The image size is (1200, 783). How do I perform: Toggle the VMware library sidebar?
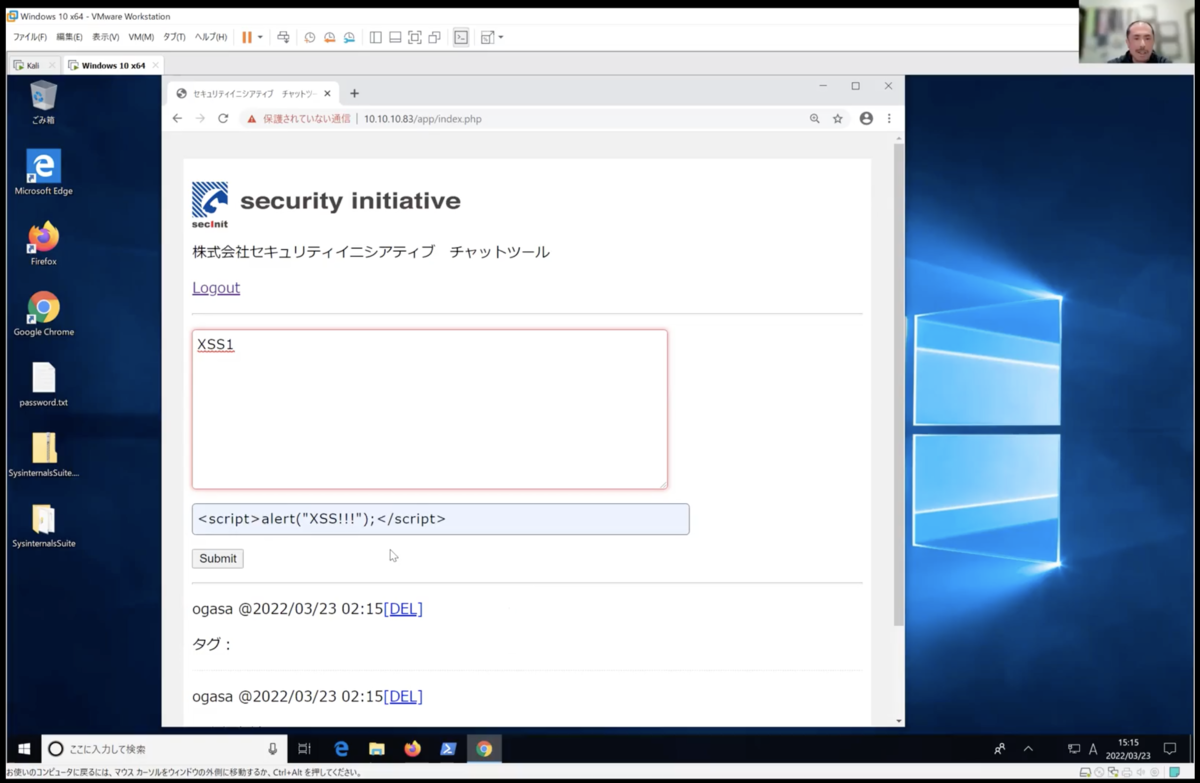coord(376,37)
